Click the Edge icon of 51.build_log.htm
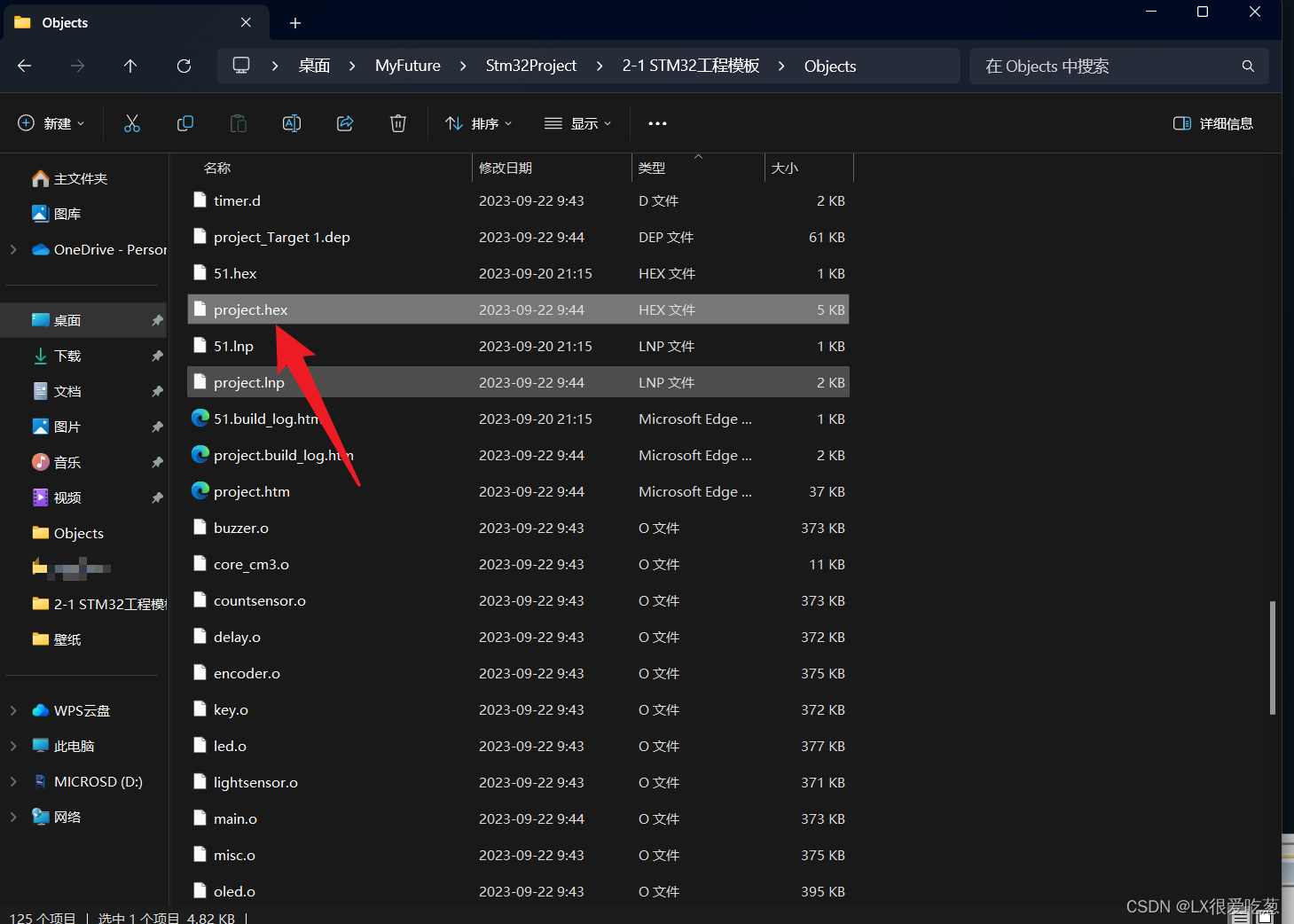This screenshot has width=1294, height=924. 200,418
